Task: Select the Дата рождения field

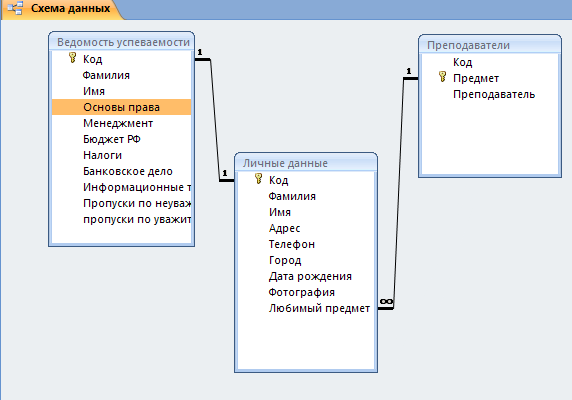Action: click(306, 276)
